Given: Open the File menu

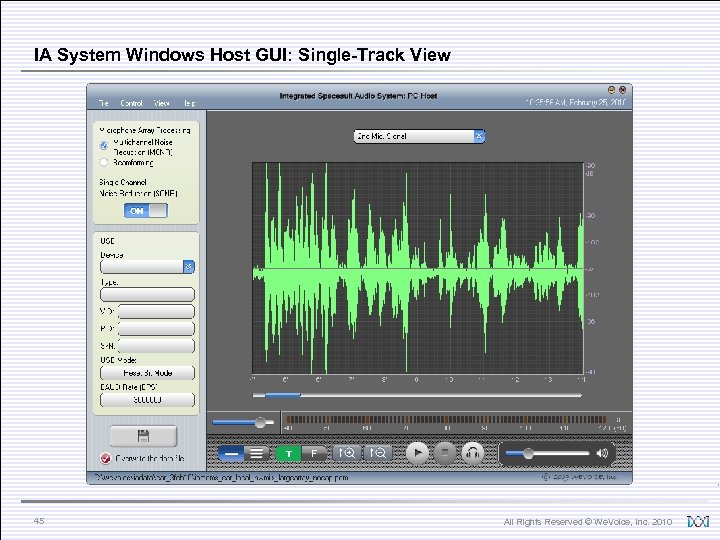Looking at the screenshot, I should click(x=104, y=103).
